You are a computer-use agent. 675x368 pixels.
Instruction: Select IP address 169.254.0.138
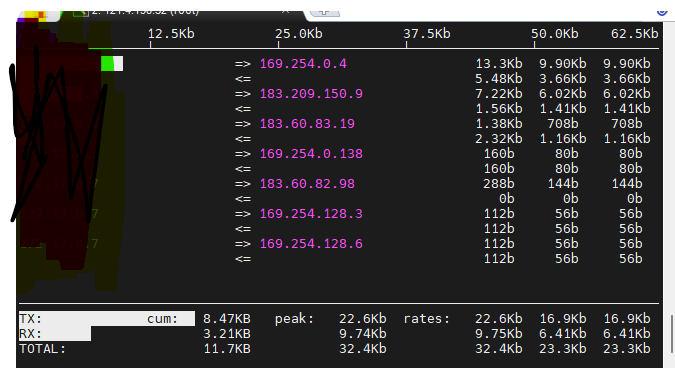coord(311,154)
